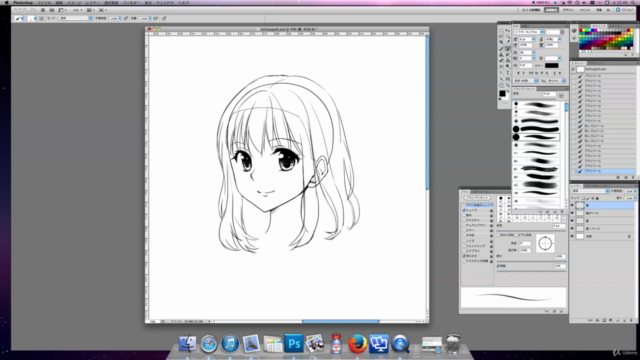
Task: Enable デュアルブラシ checkbox
Action: point(464,225)
